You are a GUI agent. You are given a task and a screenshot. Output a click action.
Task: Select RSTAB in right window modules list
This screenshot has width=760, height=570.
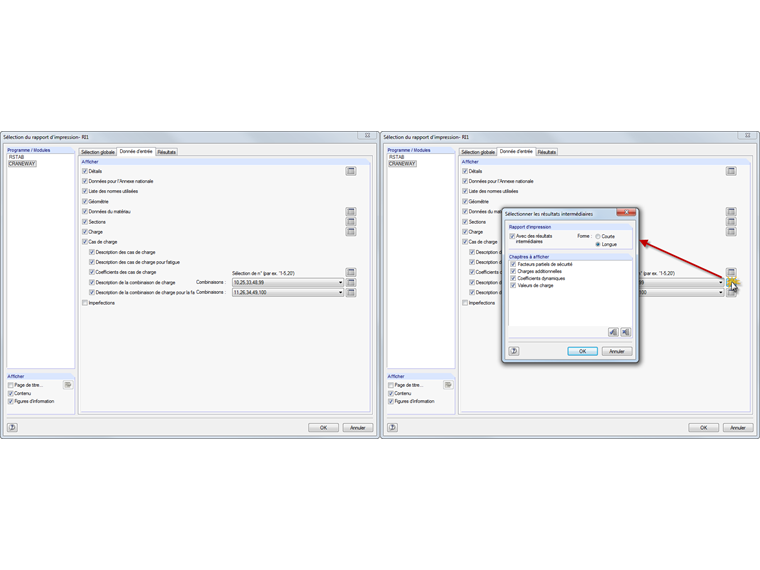tap(396, 157)
